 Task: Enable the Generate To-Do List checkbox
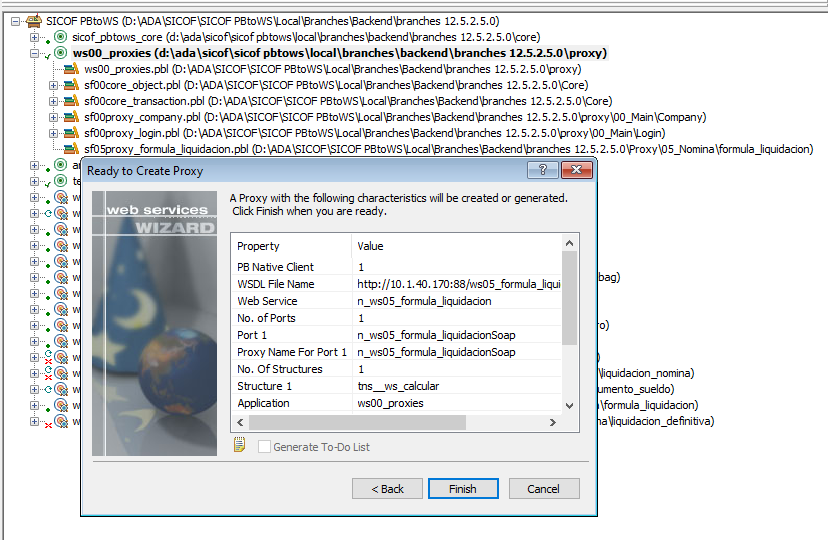(264, 447)
